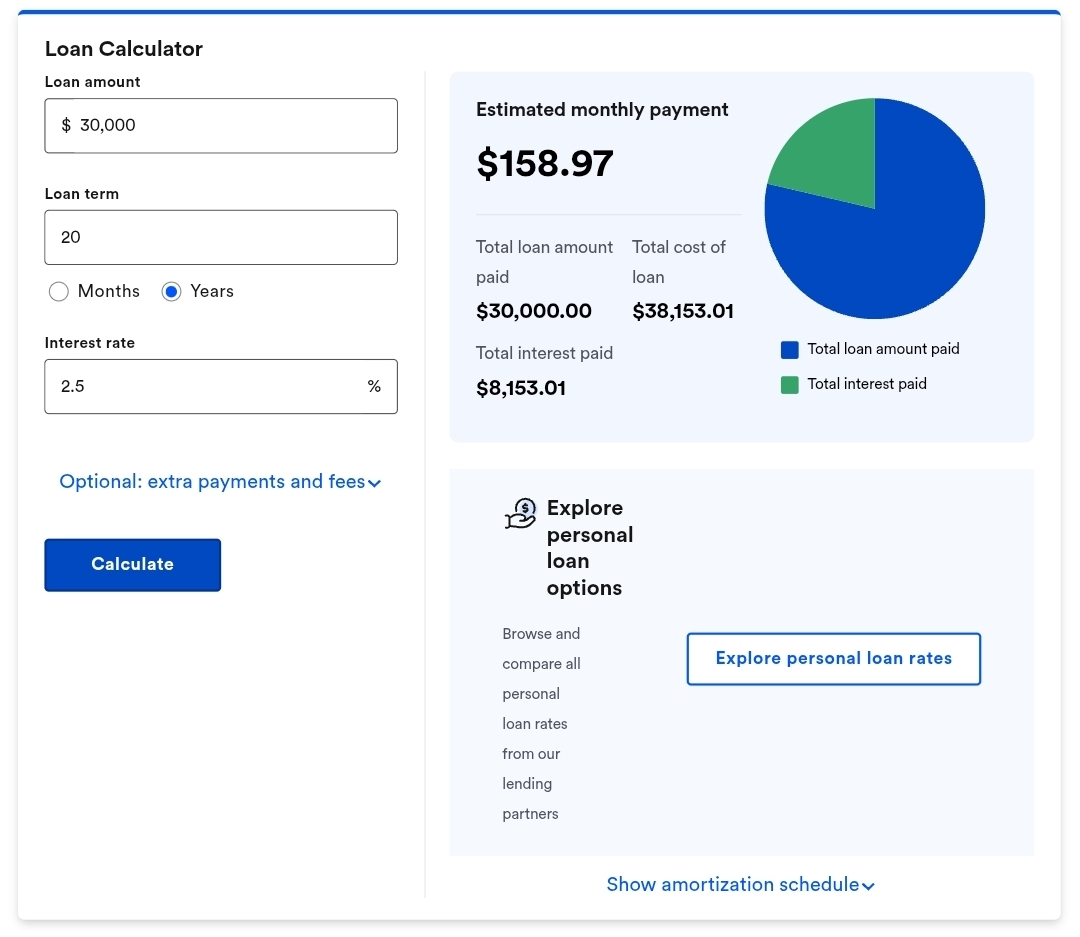1080x937 pixels.
Task: Click the blue Total loan amount paid legend swatch
Action: point(789,349)
